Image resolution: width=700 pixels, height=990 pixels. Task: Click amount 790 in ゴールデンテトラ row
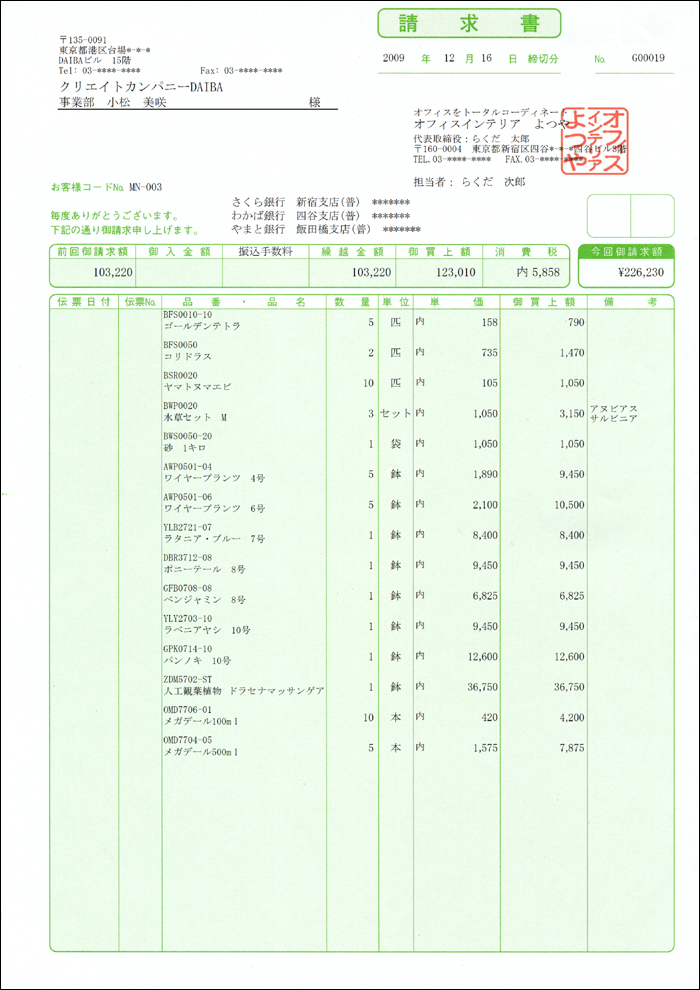pyautogui.click(x=575, y=322)
